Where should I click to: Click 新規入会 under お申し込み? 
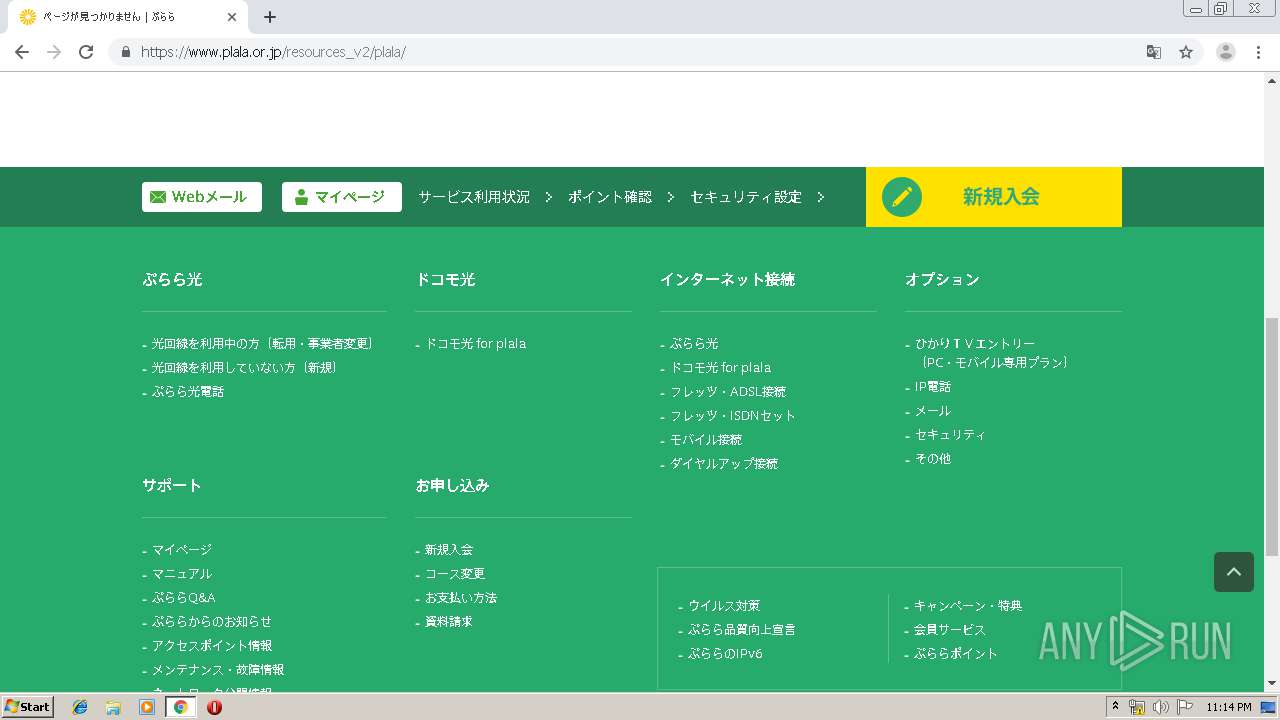point(449,549)
